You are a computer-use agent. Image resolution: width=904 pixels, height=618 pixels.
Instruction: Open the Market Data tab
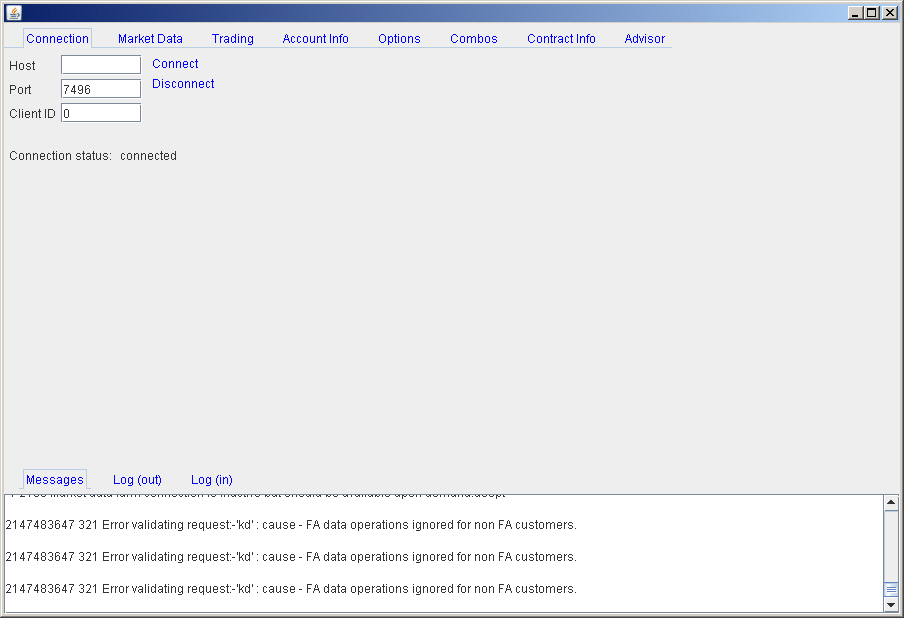point(150,39)
